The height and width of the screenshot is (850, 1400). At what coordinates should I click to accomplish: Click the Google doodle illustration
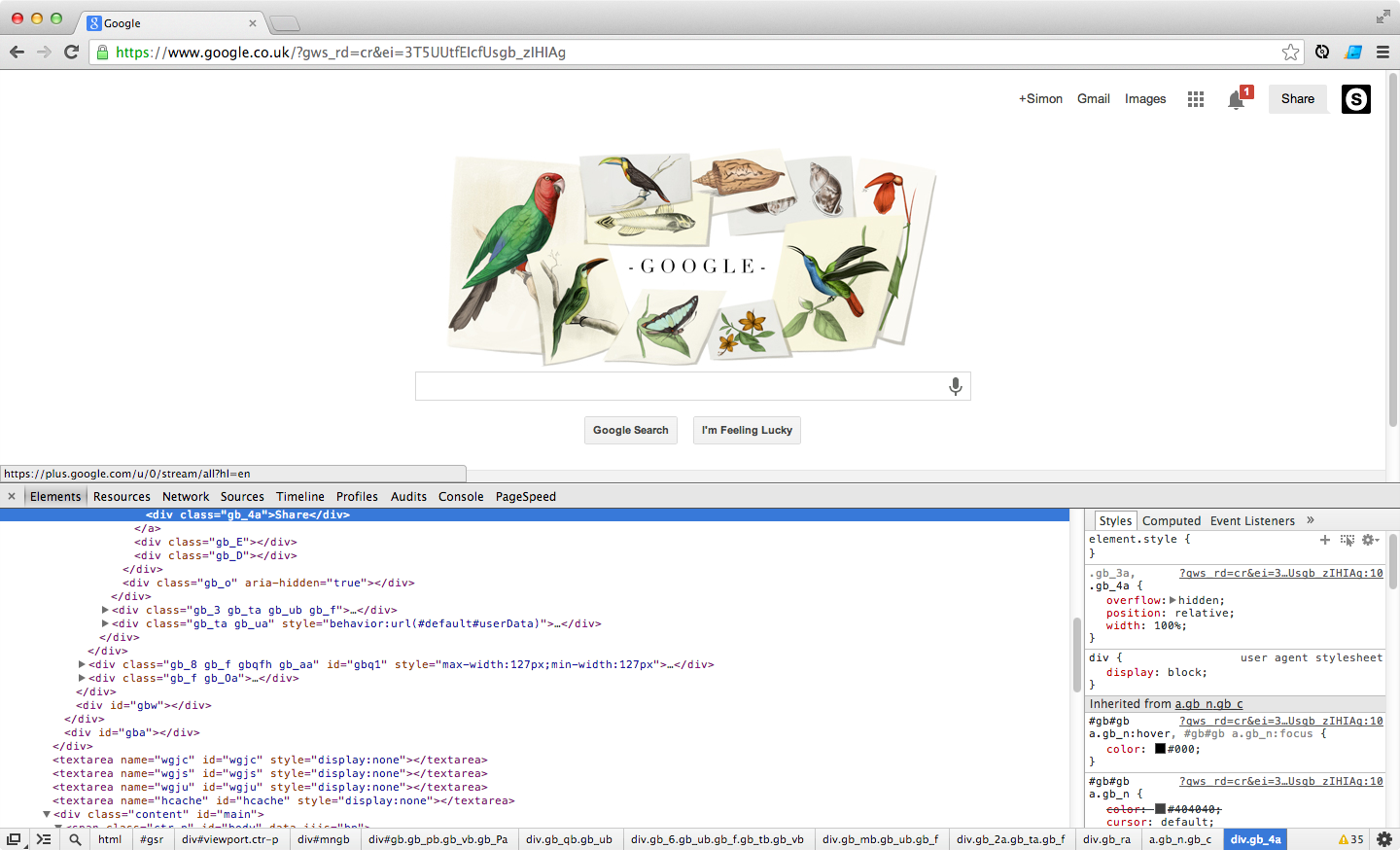click(693, 258)
